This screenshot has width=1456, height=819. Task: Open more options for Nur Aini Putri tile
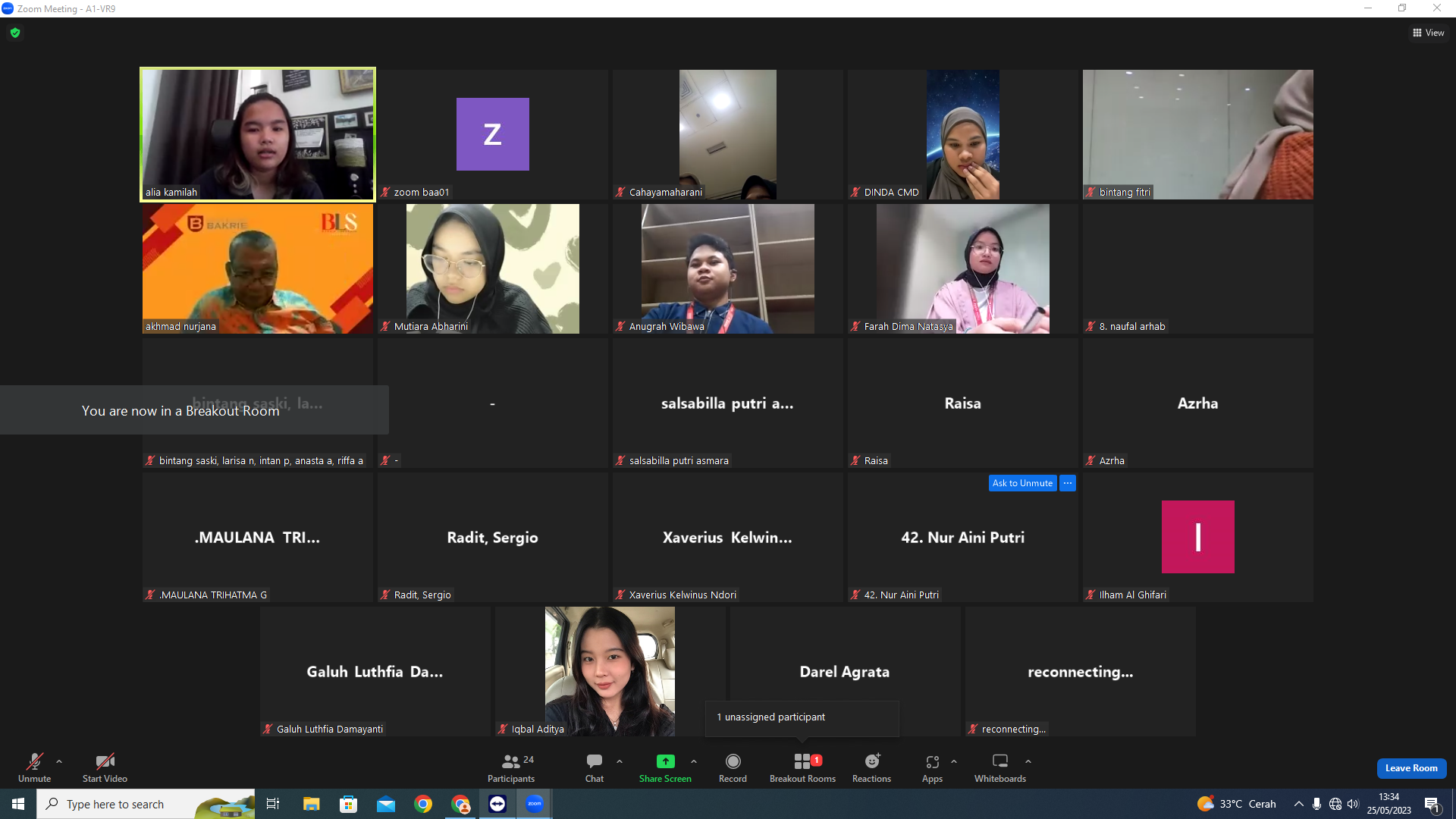tap(1068, 483)
